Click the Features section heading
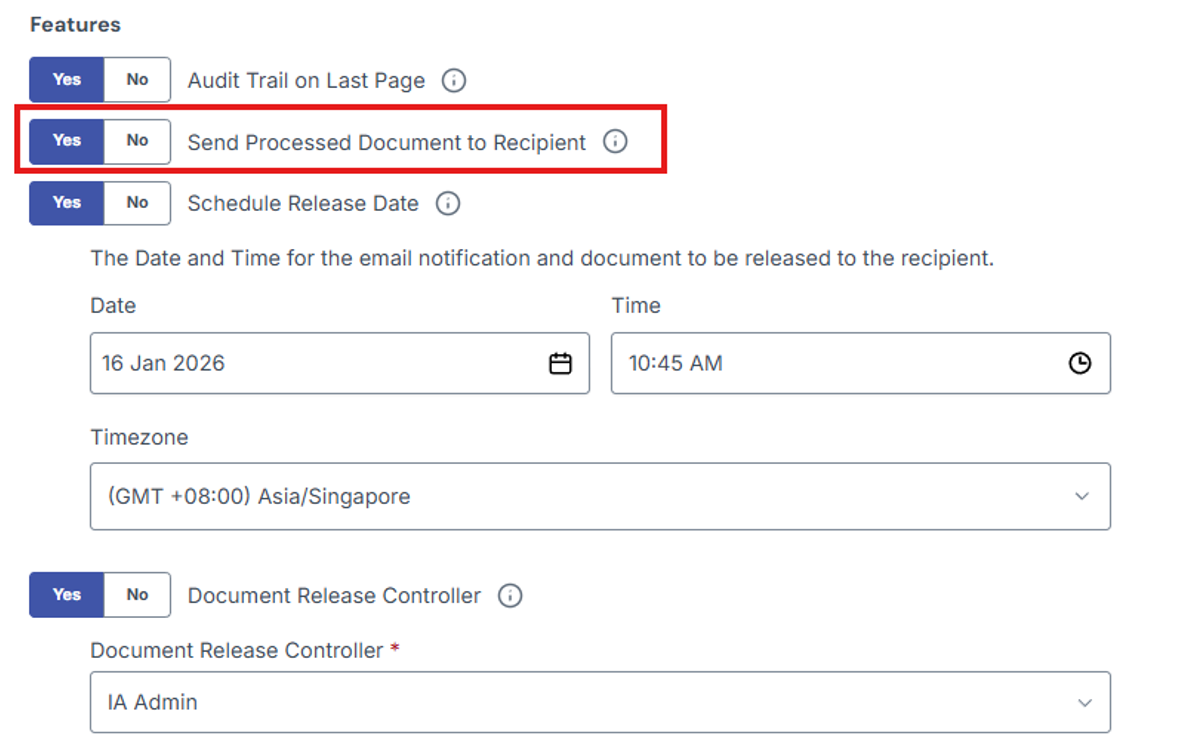The image size is (1200, 752). point(76,25)
